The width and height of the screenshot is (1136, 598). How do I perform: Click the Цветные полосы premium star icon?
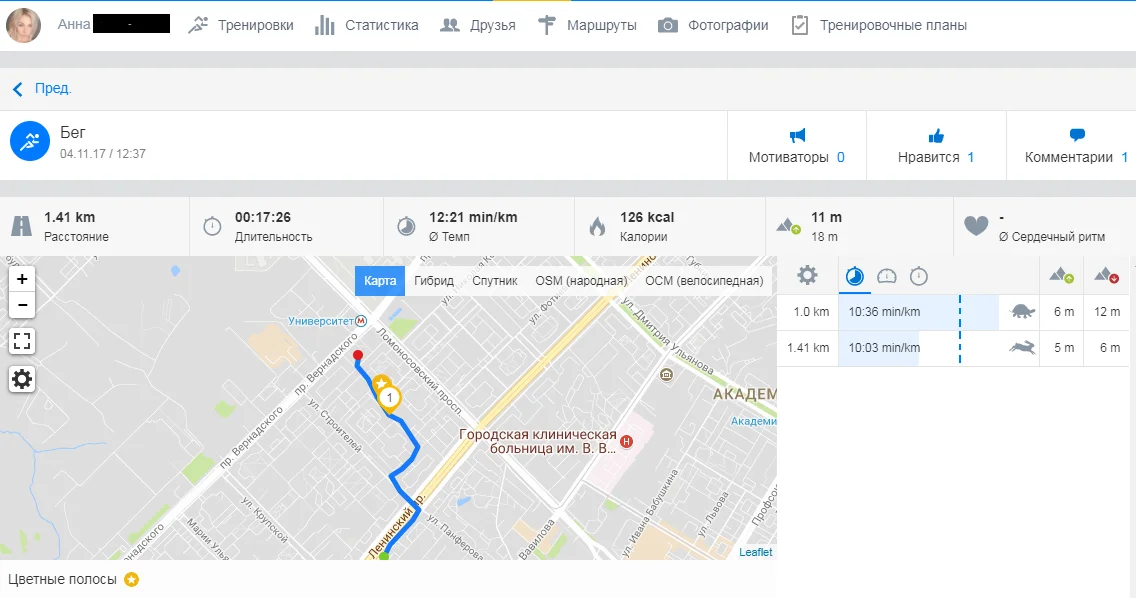(131, 579)
